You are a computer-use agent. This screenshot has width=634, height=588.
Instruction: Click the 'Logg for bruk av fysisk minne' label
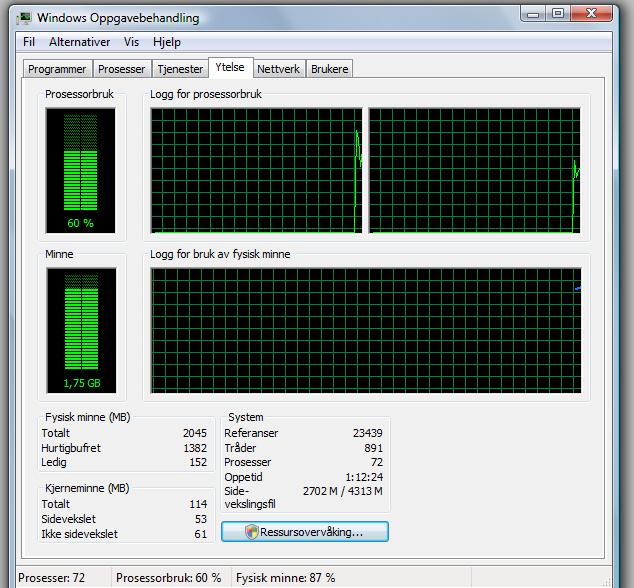point(220,254)
